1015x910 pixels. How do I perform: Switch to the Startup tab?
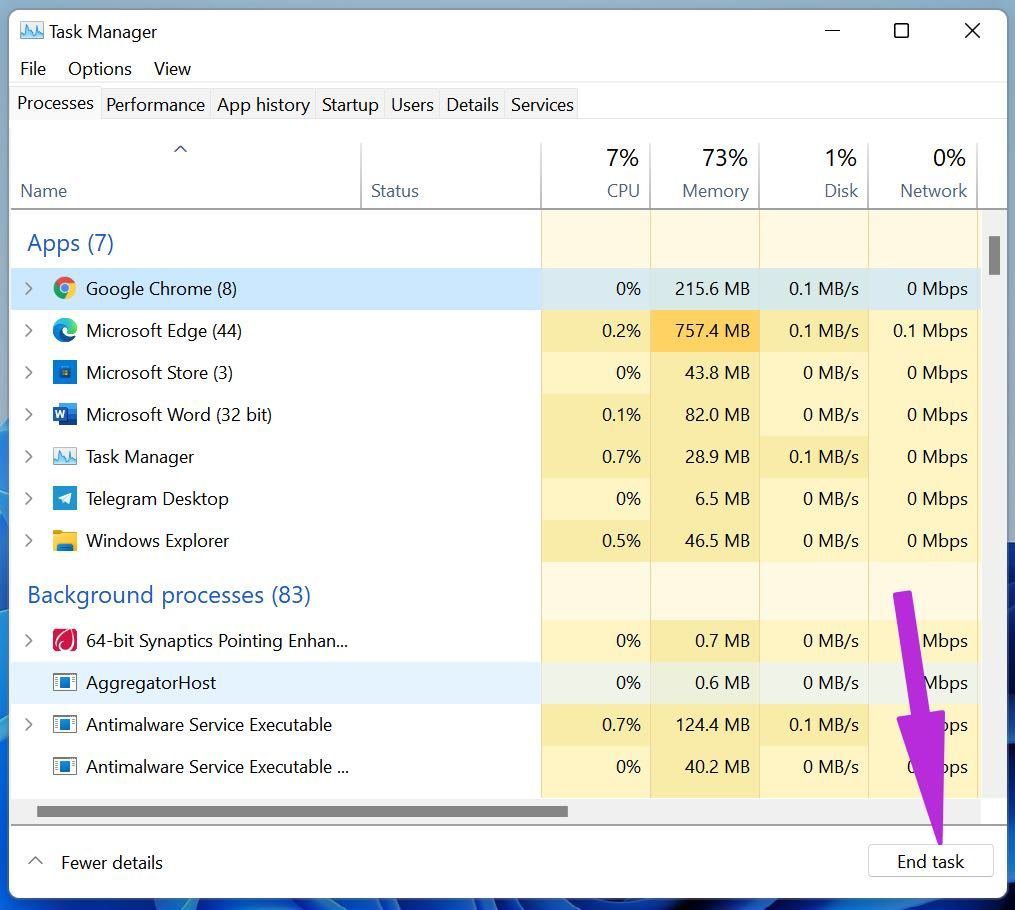click(x=350, y=105)
